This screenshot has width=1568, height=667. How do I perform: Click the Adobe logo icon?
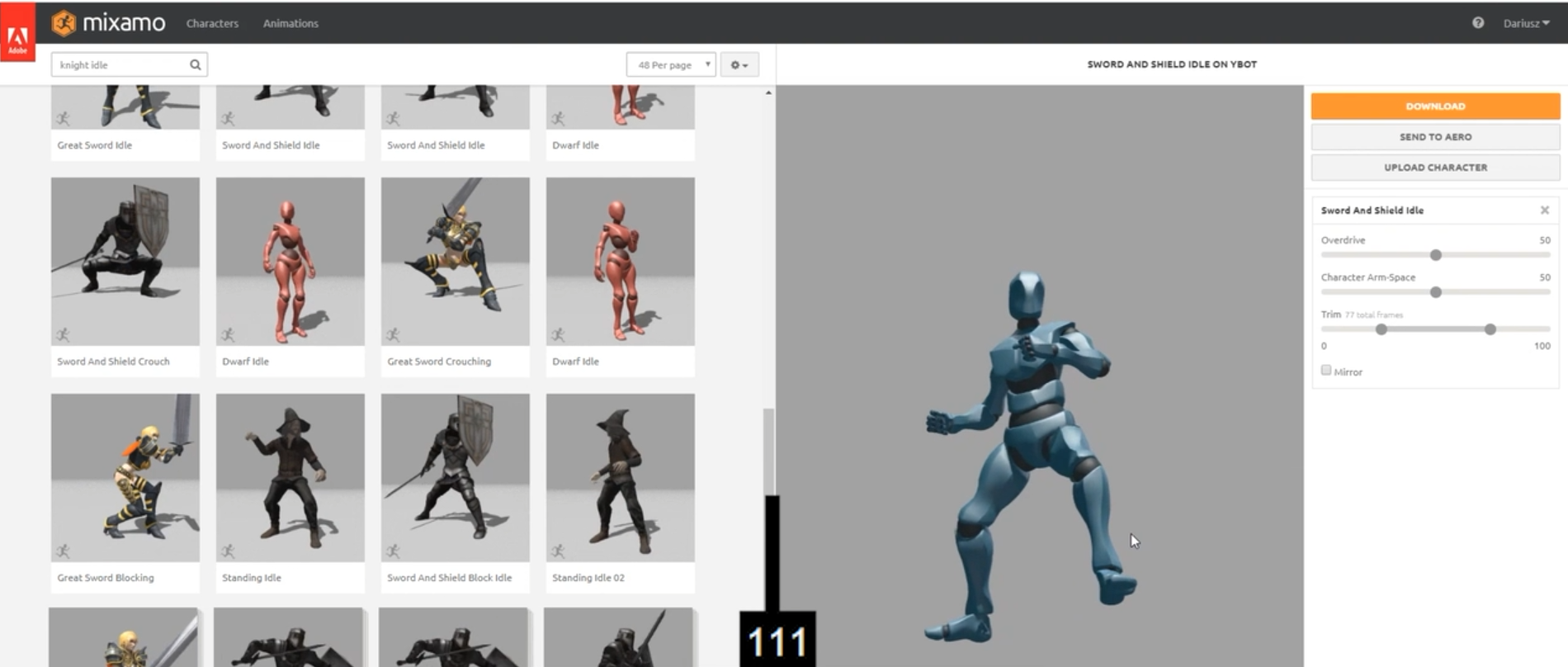coord(17,34)
